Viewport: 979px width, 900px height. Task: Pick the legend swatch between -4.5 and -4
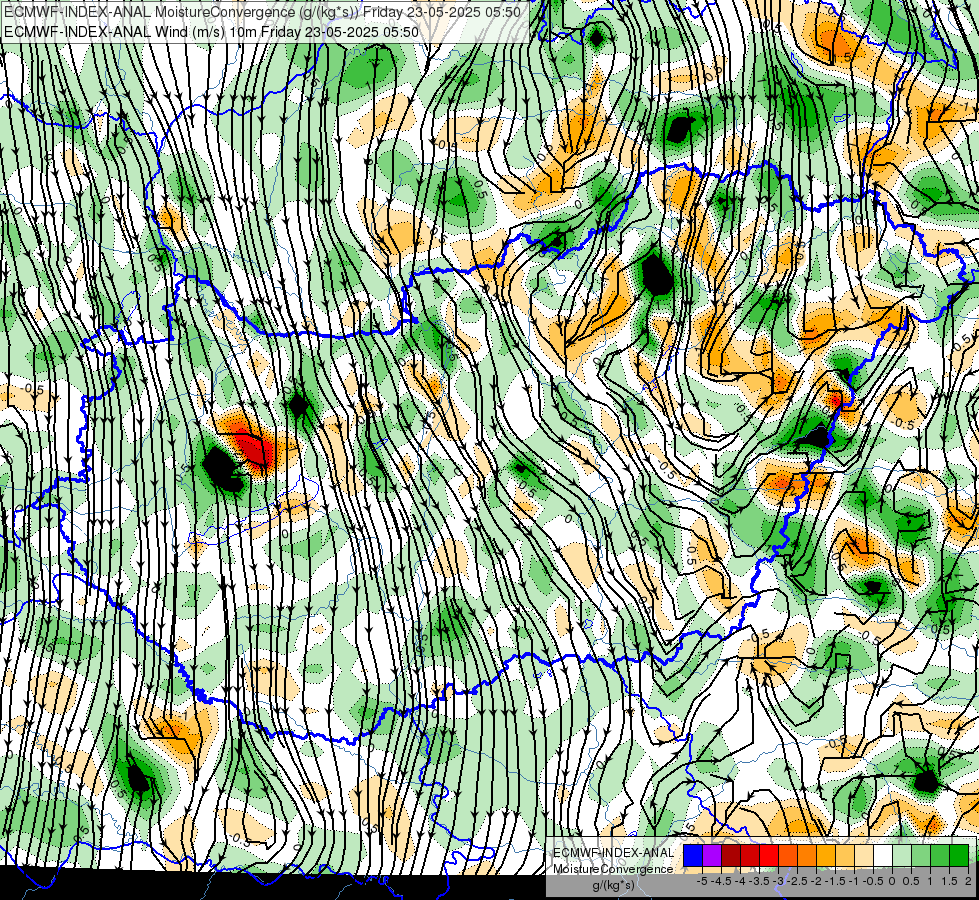[x=731, y=856]
